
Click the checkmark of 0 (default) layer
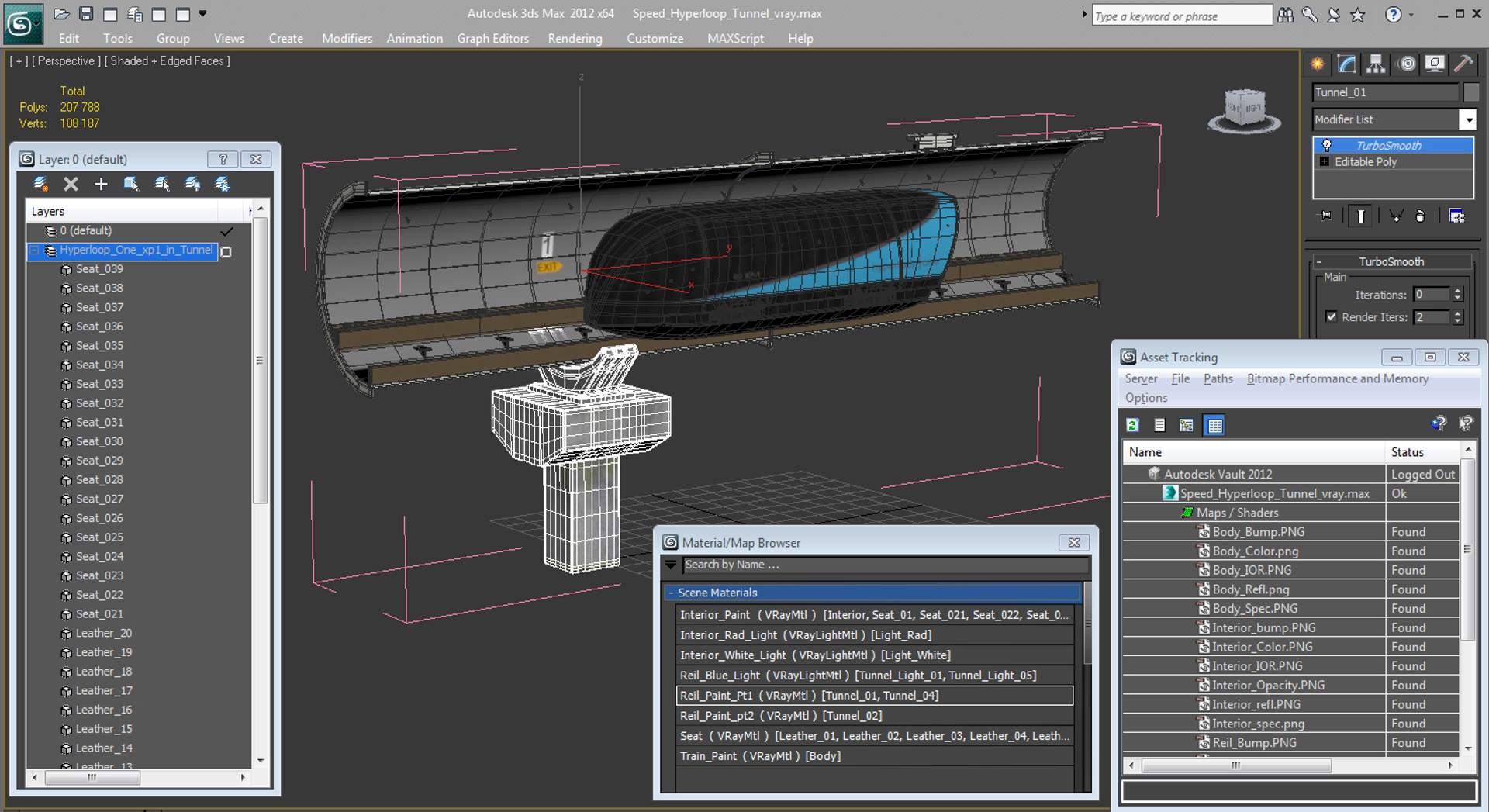[x=226, y=231]
